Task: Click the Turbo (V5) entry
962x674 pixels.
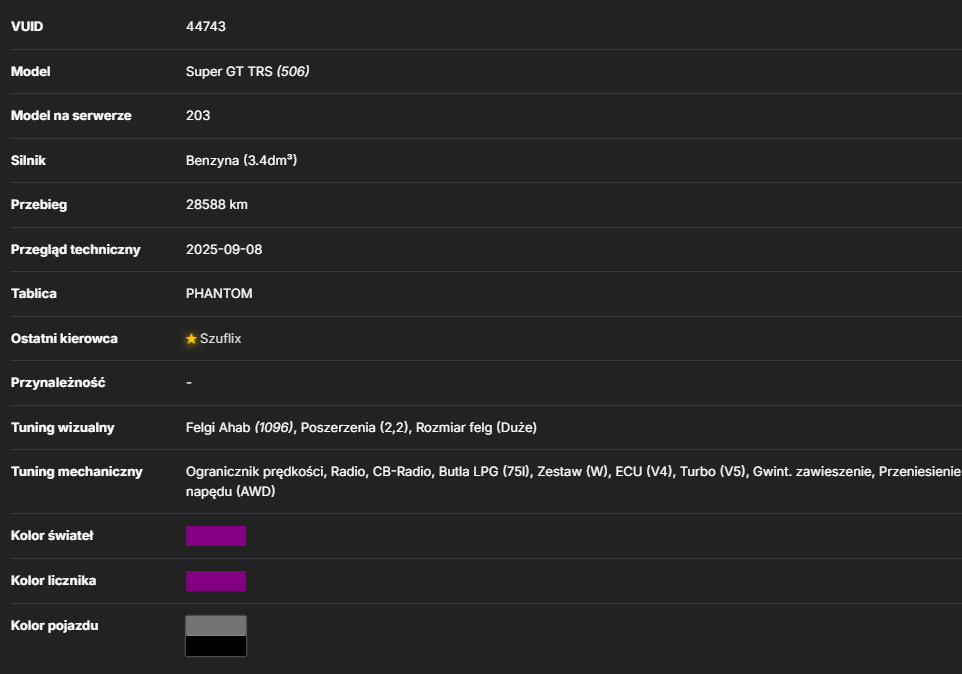Action: (x=712, y=472)
